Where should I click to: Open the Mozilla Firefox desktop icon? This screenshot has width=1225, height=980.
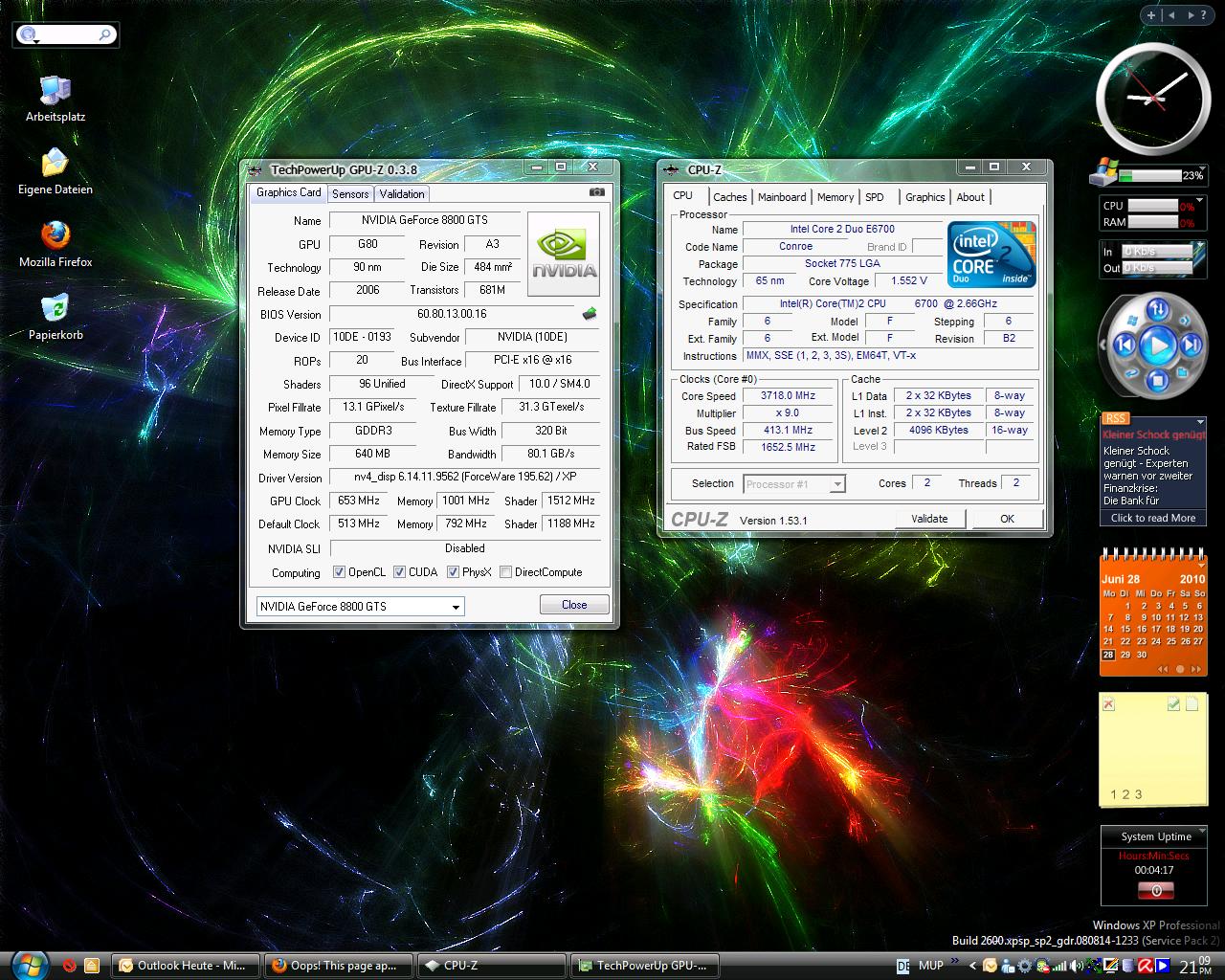pos(56,235)
